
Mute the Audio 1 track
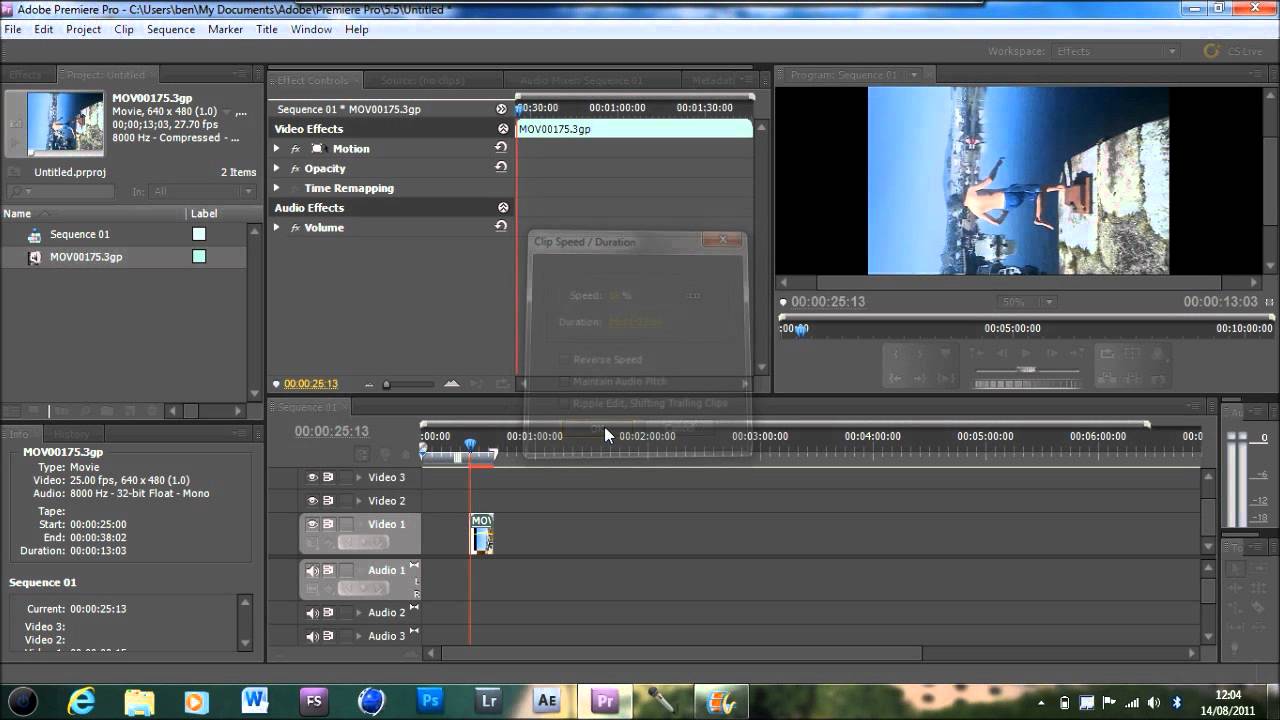click(312, 571)
